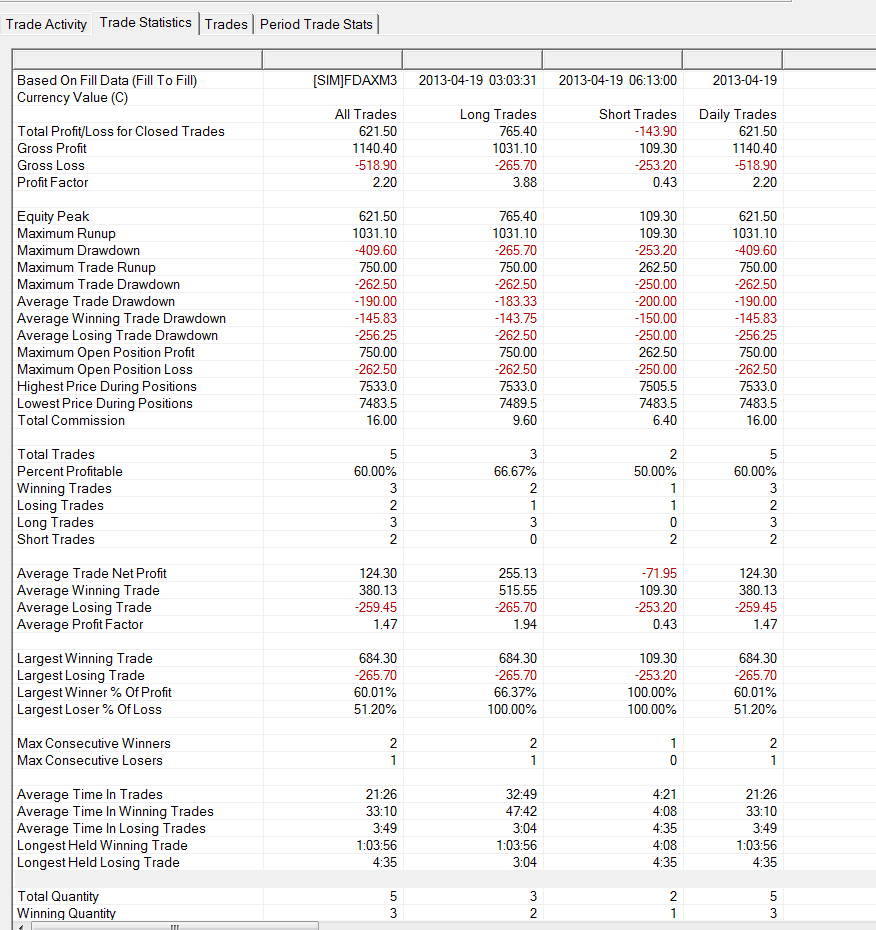Viewport: 876px width, 930px height.
Task: Select the 'Winning Trades' row label
Action: point(65,489)
